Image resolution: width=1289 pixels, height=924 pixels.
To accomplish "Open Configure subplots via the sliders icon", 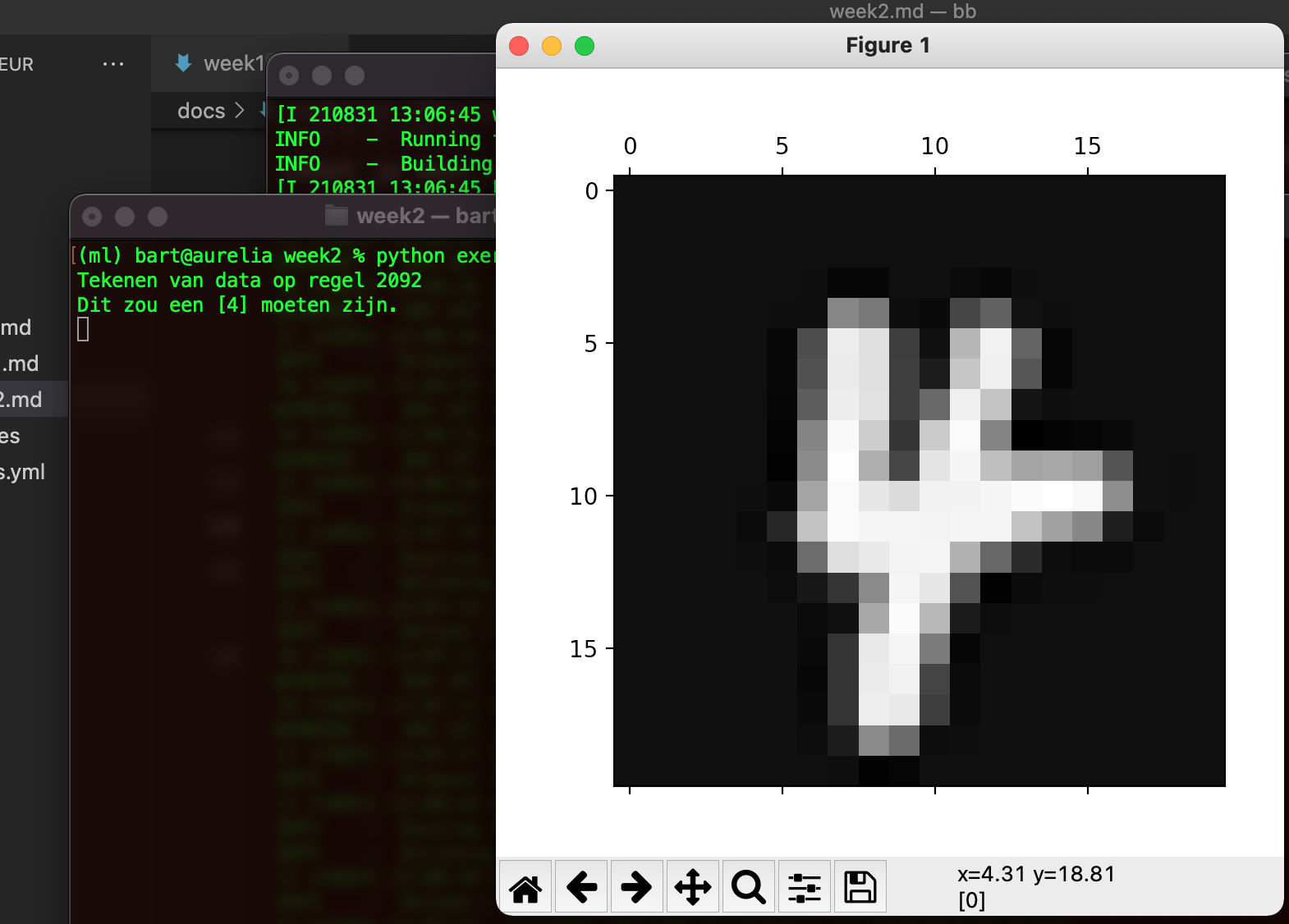I will point(805,887).
